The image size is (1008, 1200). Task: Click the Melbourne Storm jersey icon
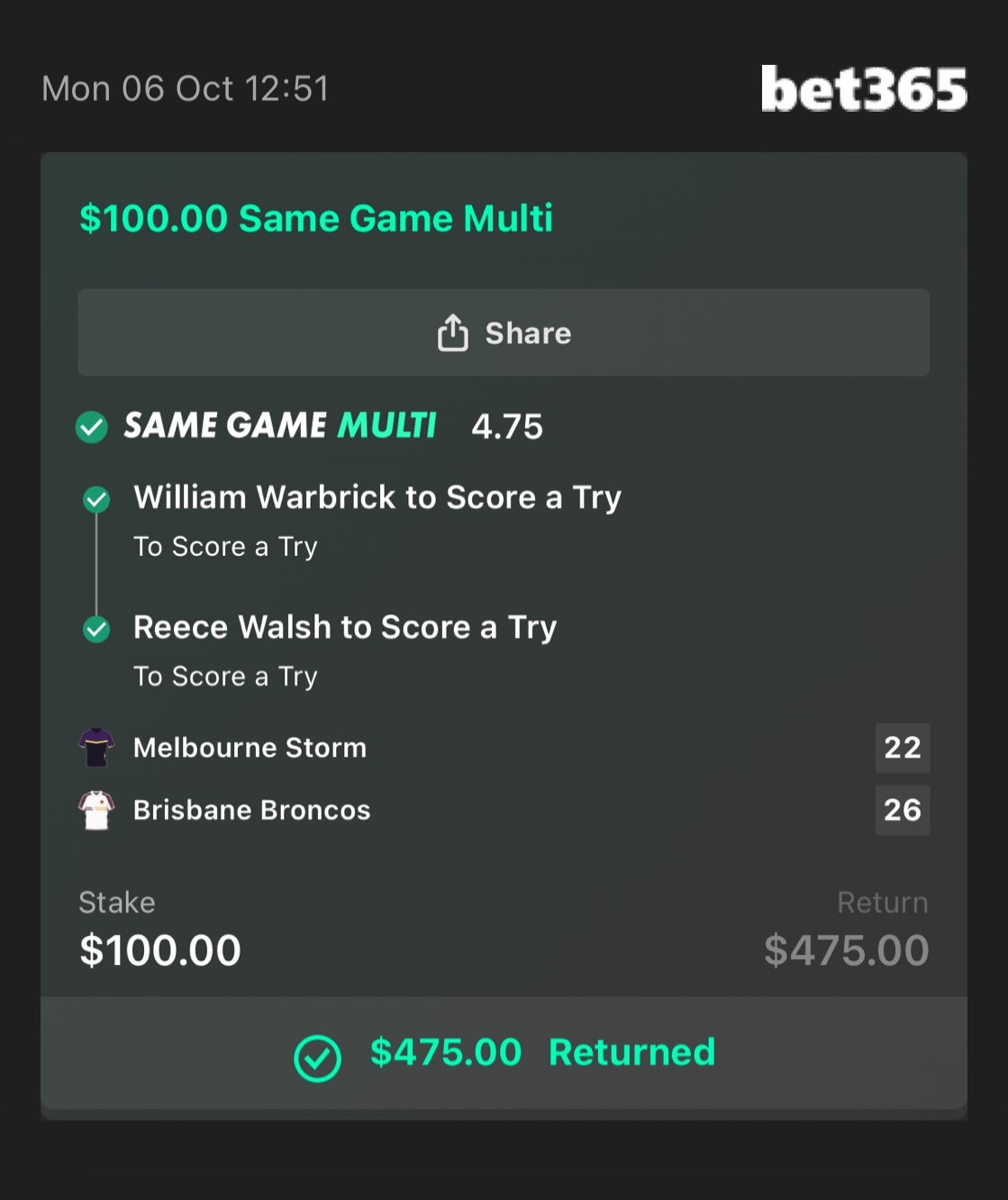pyautogui.click(x=96, y=748)
